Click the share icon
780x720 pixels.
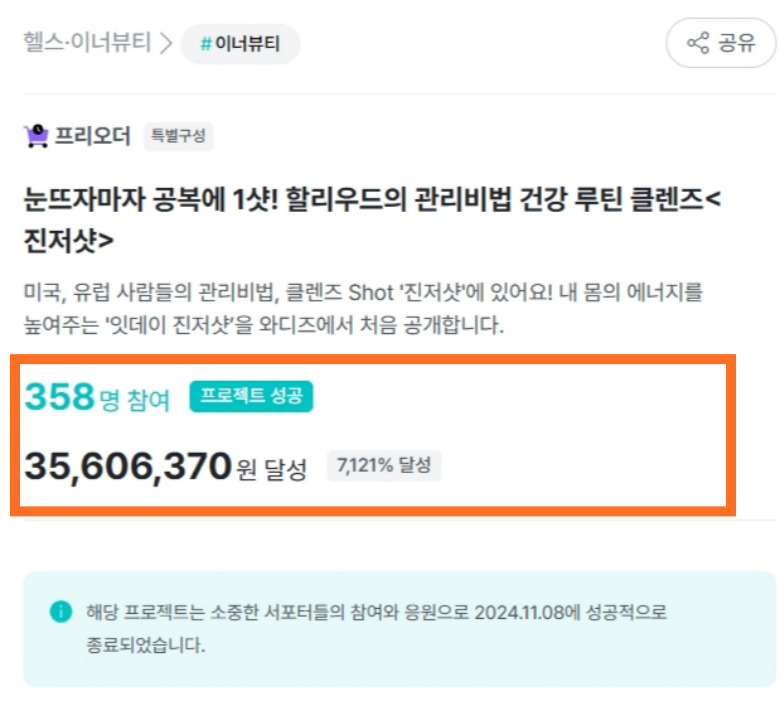[x=697, y=43]
